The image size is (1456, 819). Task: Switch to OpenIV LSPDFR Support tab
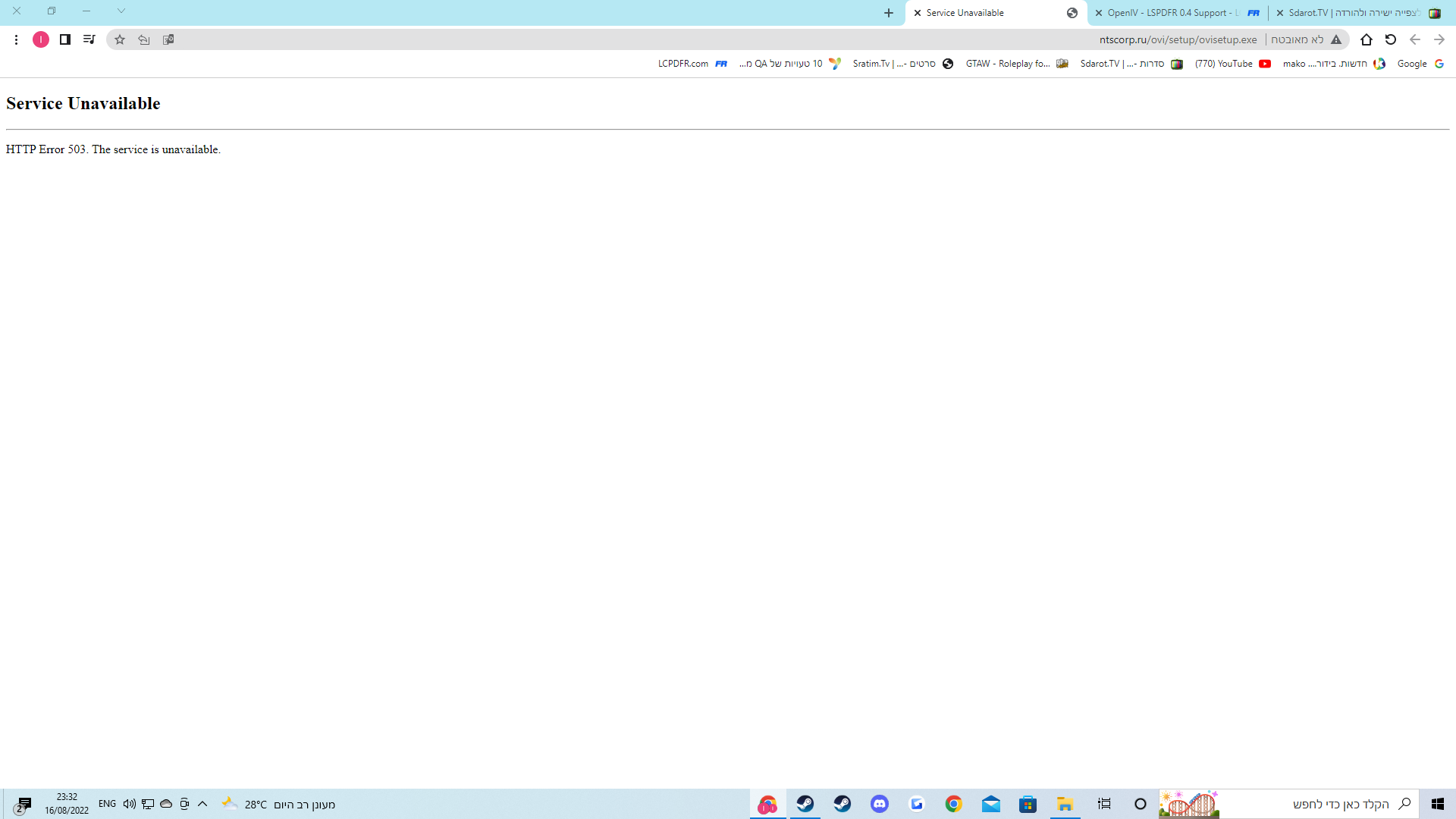(1175, 13)
